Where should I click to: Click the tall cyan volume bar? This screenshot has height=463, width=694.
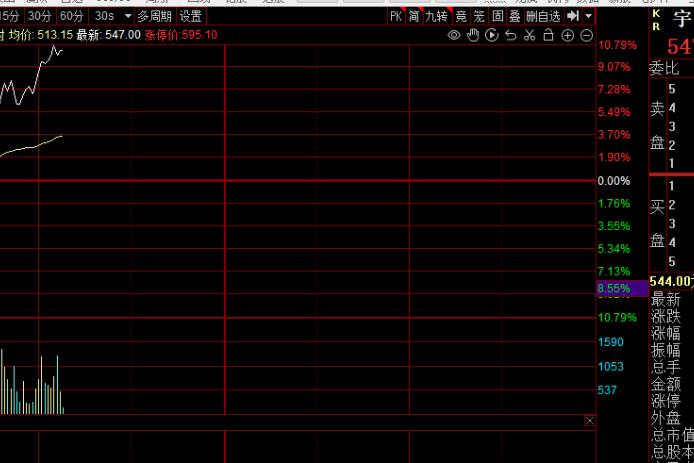tap(58, 384)
